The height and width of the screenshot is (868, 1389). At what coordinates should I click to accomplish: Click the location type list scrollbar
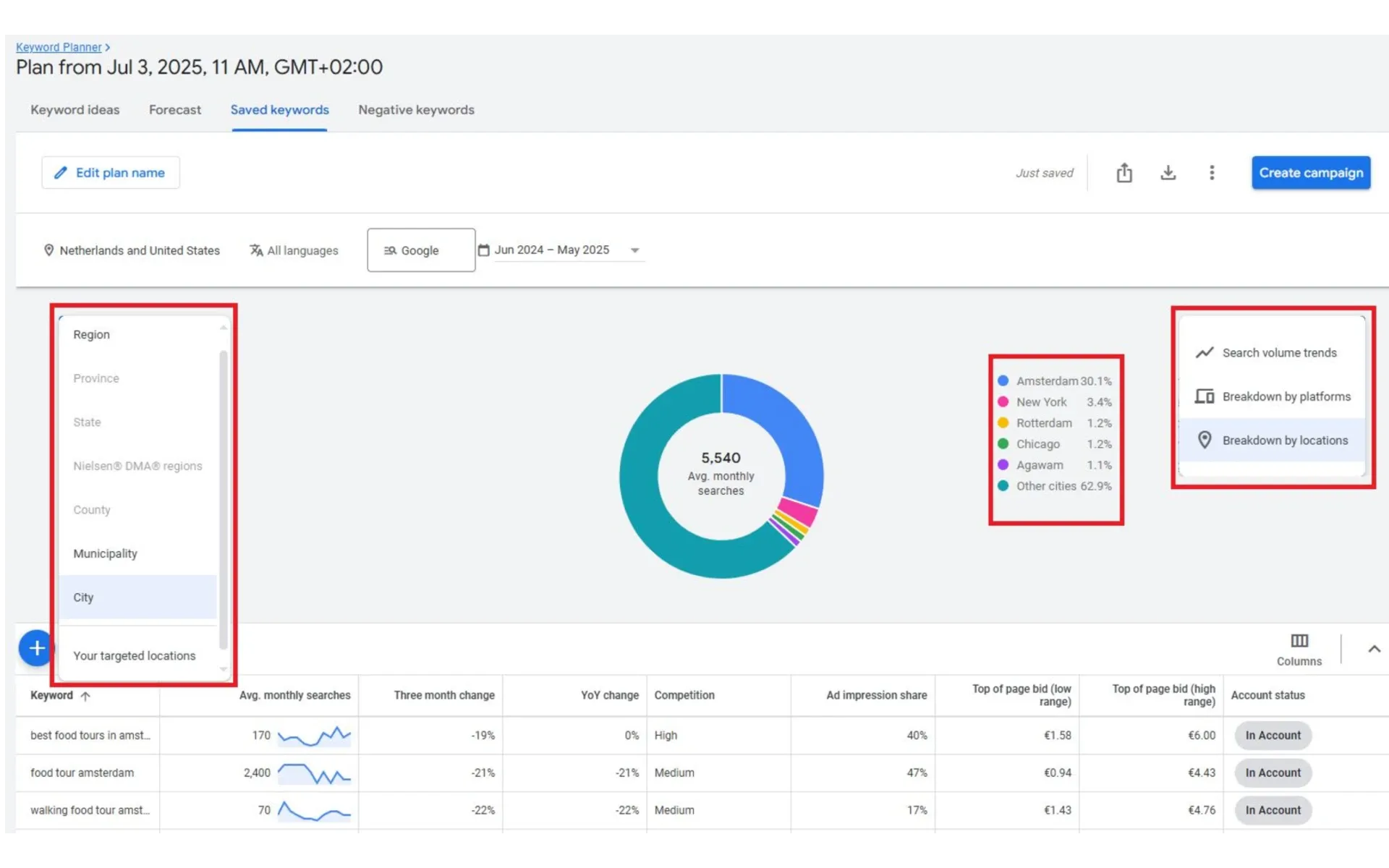click(224, 499)
